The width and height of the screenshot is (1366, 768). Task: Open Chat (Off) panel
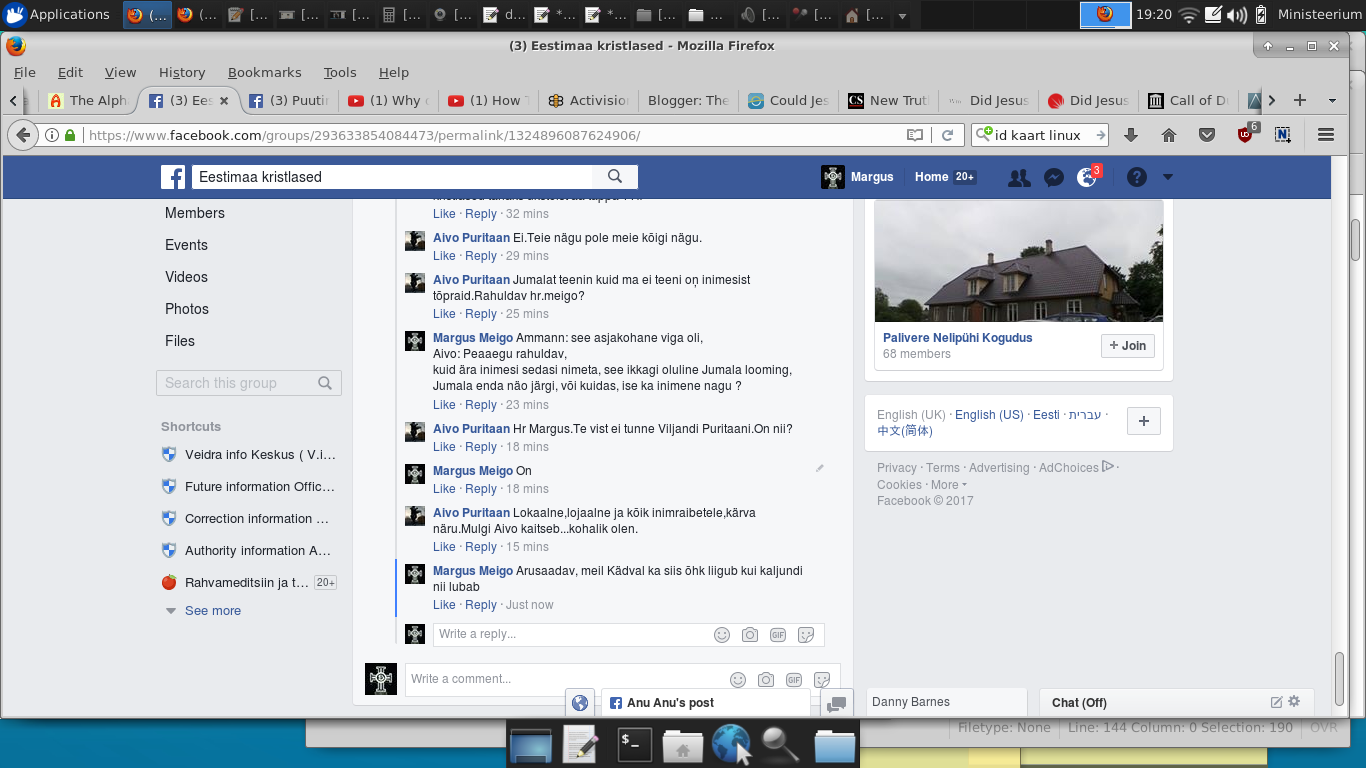pos(1079,703)
